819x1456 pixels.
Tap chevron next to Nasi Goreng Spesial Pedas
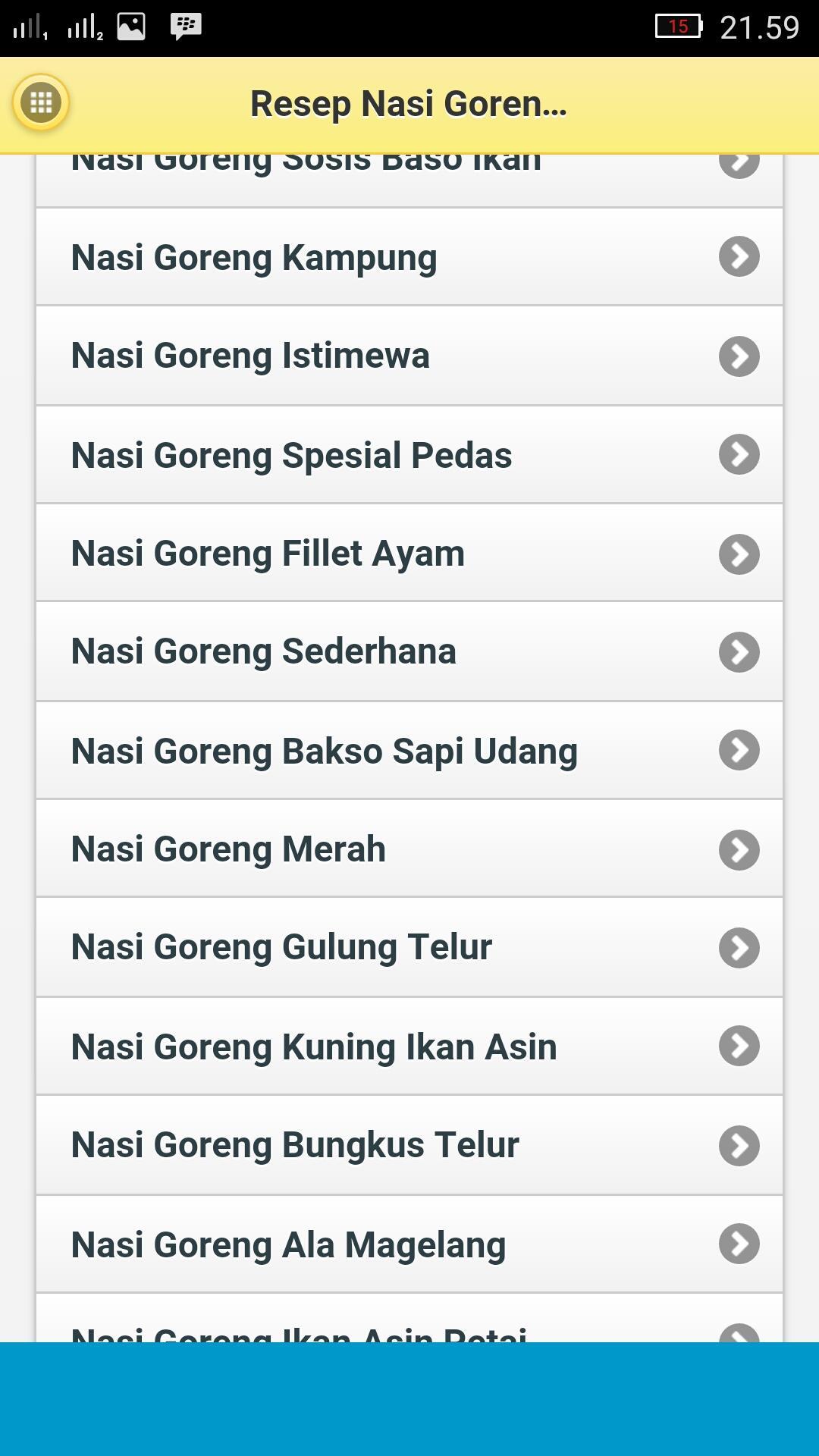(739, 454)
